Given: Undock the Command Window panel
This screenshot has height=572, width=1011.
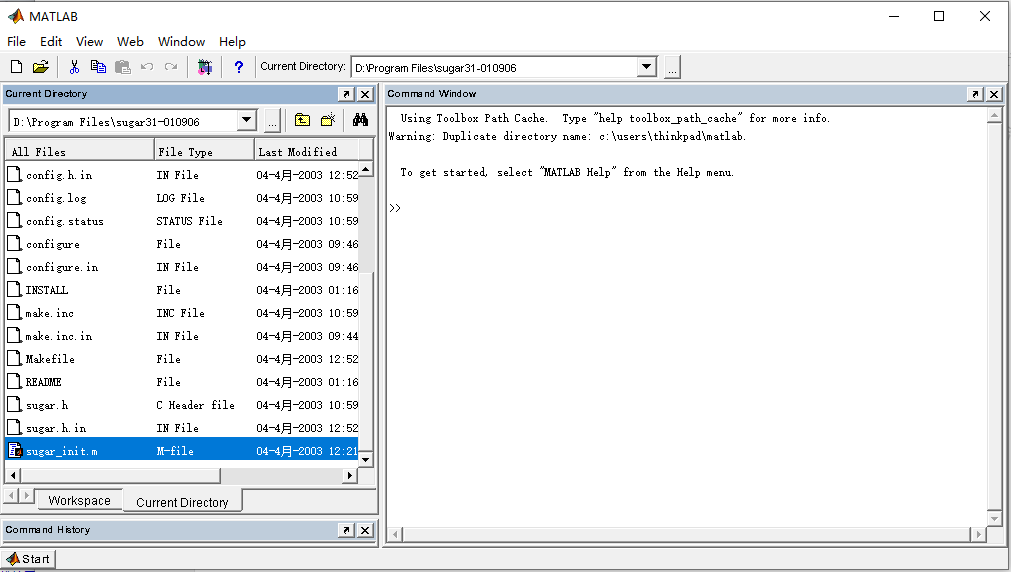Looking at the screenshot, I should coord(976,94).
